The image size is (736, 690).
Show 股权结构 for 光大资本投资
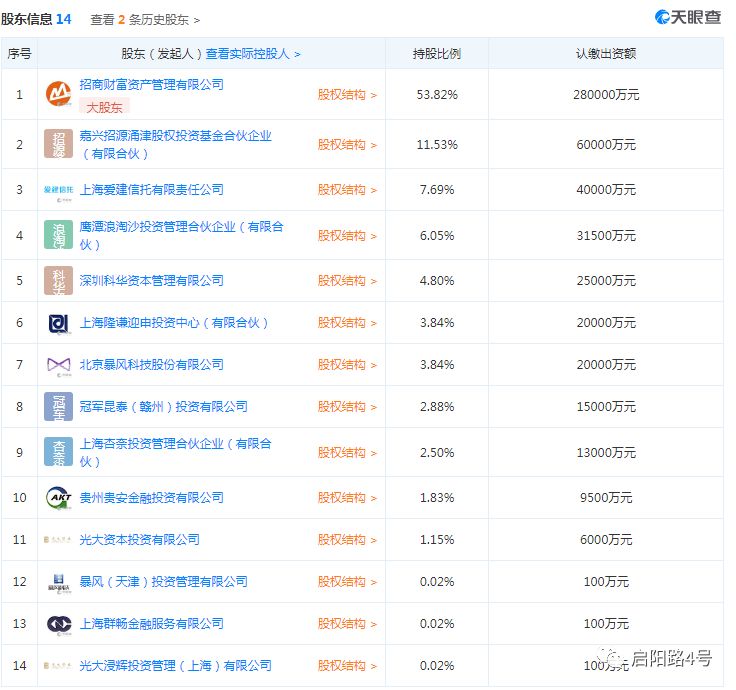[347, 540]
